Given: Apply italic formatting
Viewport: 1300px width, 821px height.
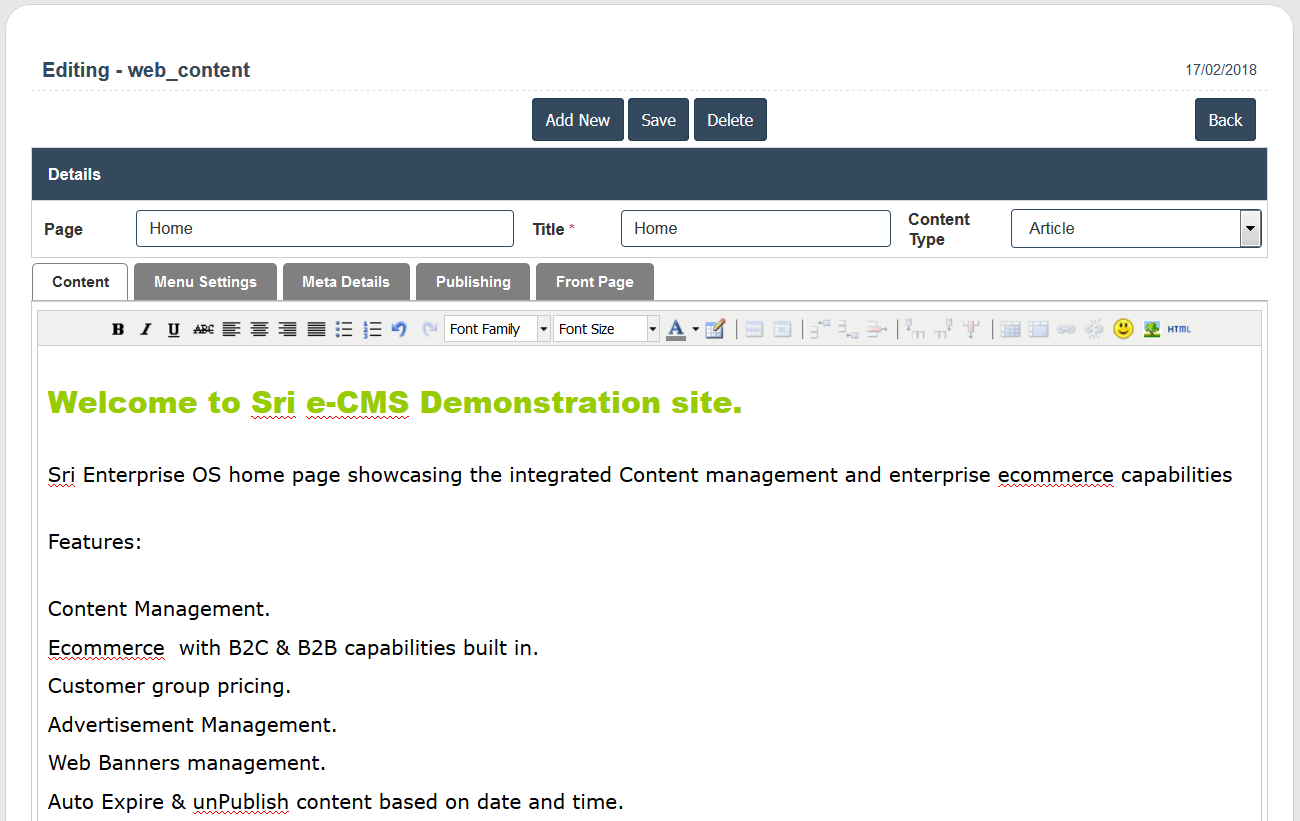Looking at the screenshot, I should tap(146, 329).
